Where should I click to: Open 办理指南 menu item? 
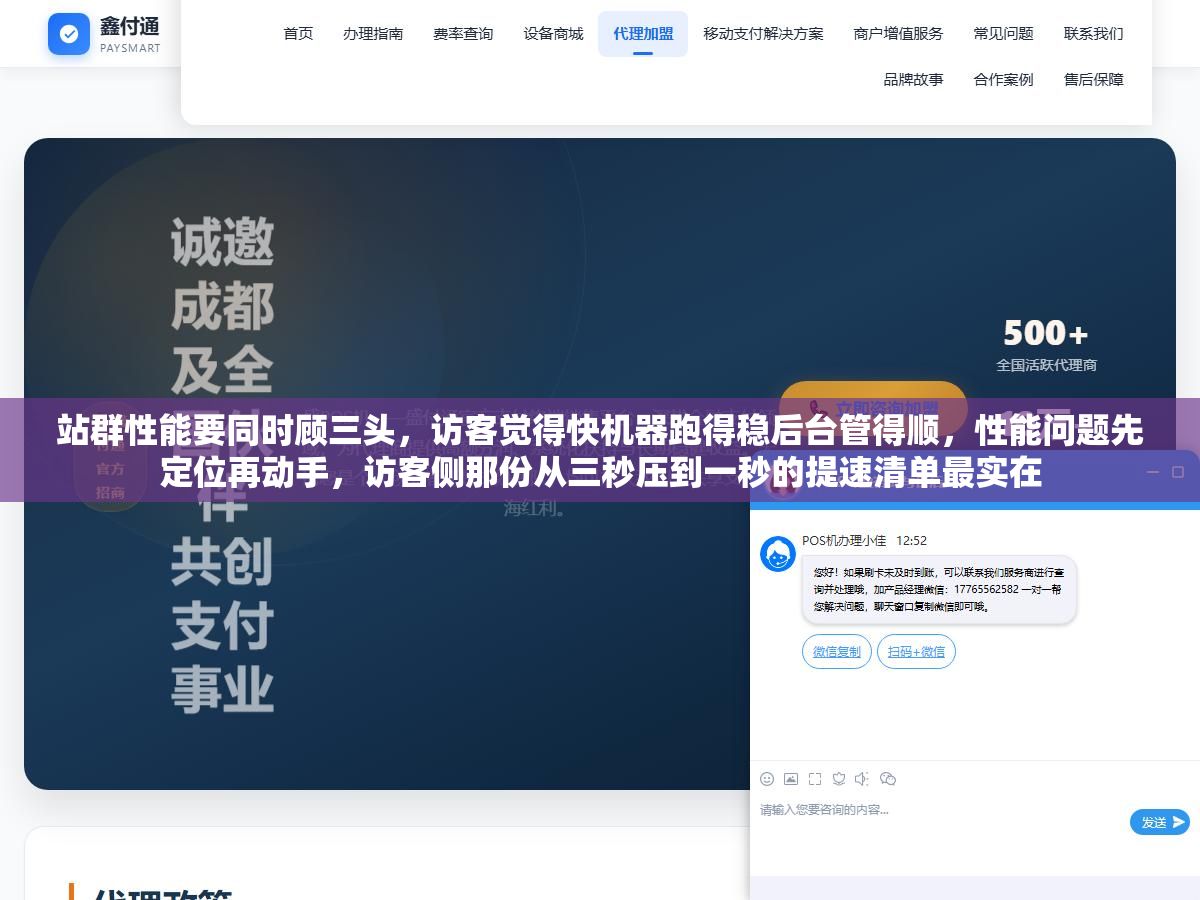[x=373, y=34]
